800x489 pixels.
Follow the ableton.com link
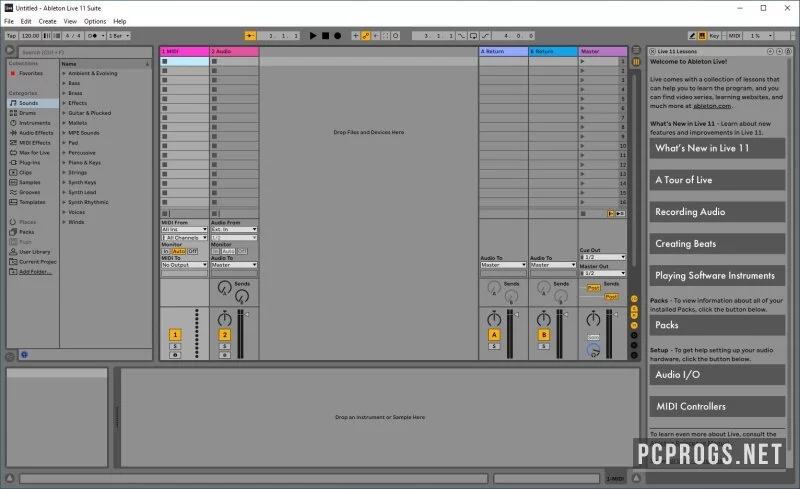point(712,106)
